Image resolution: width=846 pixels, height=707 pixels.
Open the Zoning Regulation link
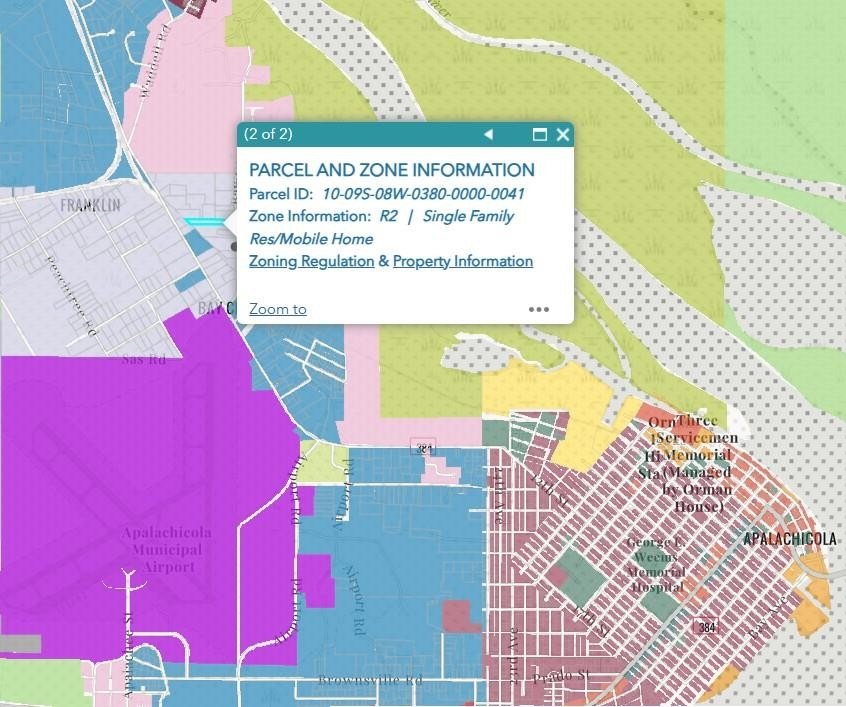click(x=311, y=261)
